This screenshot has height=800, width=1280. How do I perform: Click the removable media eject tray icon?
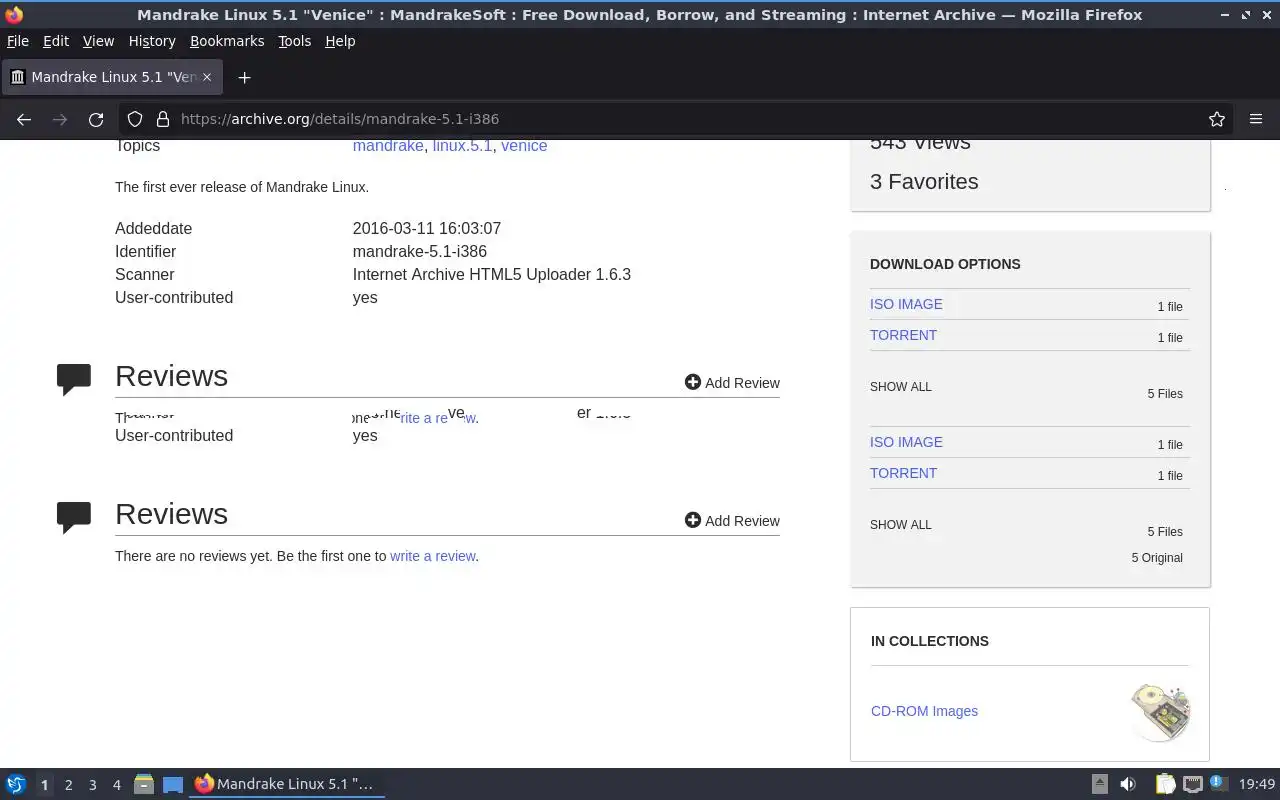pos(1099,785)
